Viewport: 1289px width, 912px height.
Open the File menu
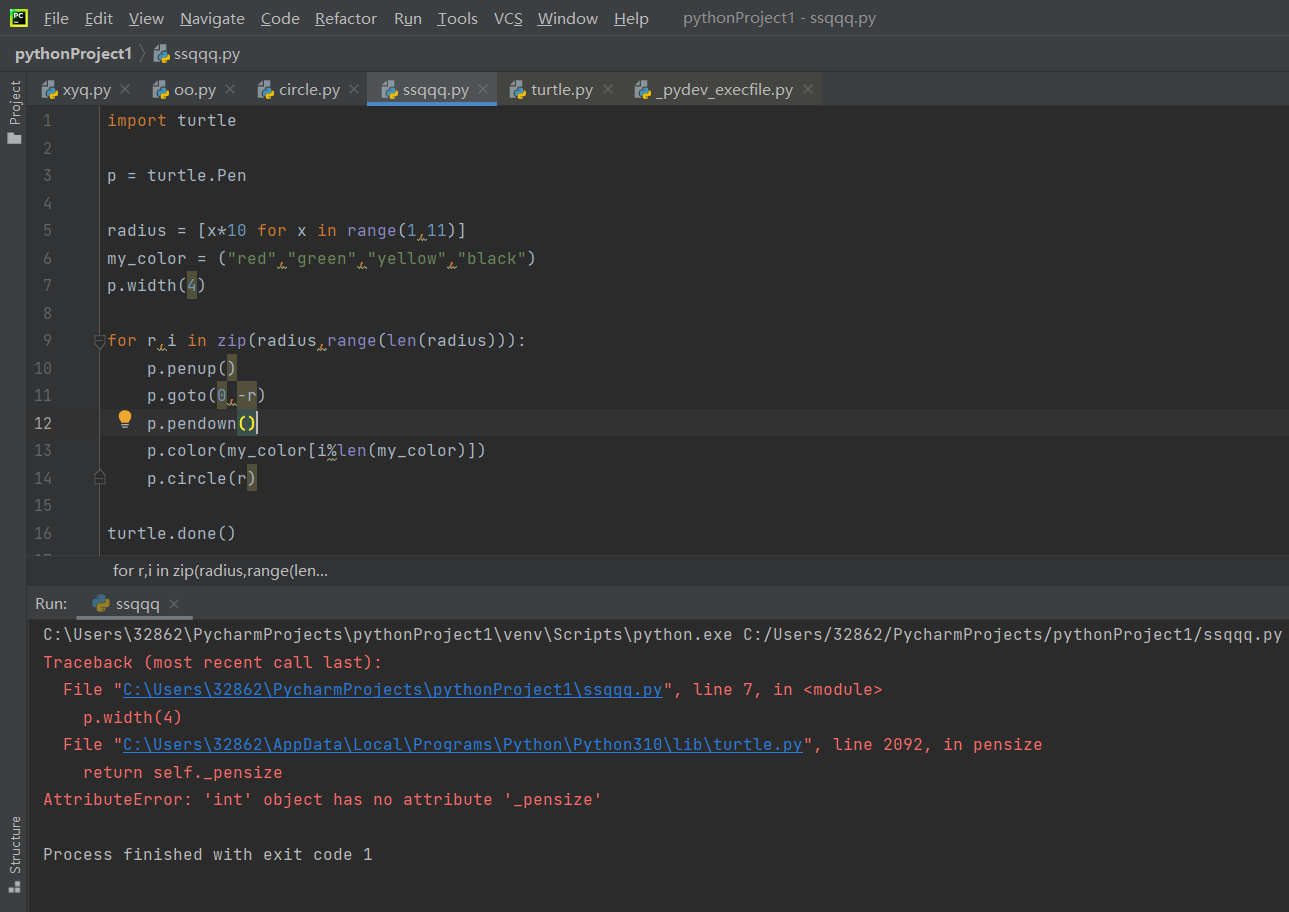point(57,18)
